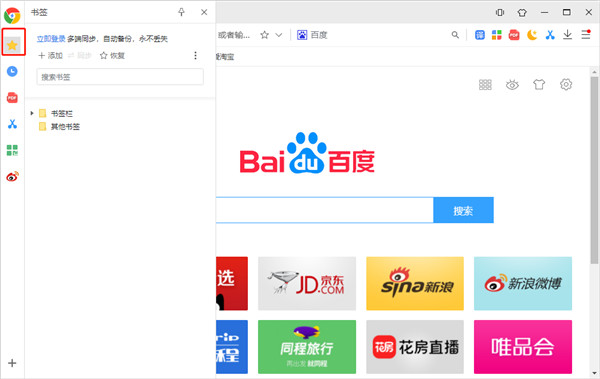Open the 同程旅行 tile
600x379 pixels.
click(x=307, y=347)
